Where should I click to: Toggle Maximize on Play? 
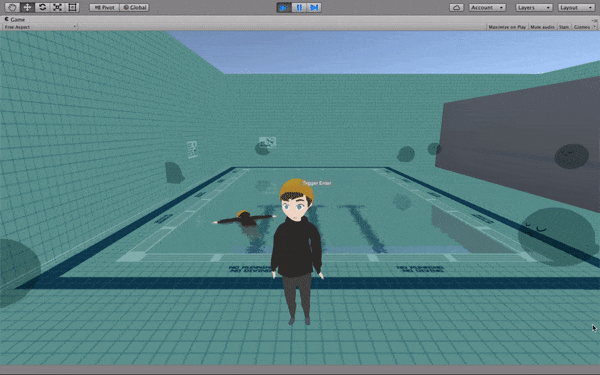[507, 27]
